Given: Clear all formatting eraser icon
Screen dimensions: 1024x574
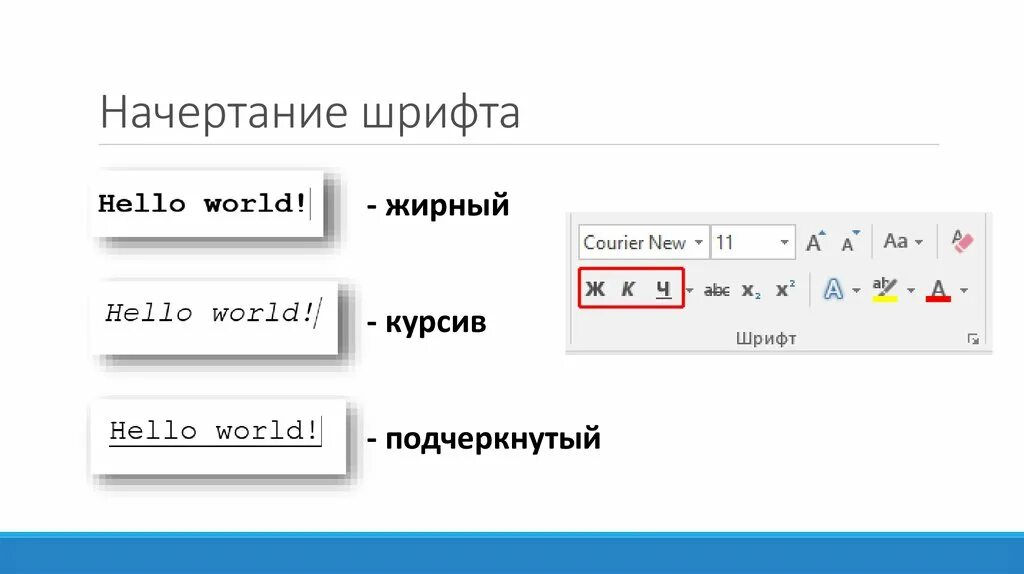Looking at the screenshot, I should click(x=963, y=241).
